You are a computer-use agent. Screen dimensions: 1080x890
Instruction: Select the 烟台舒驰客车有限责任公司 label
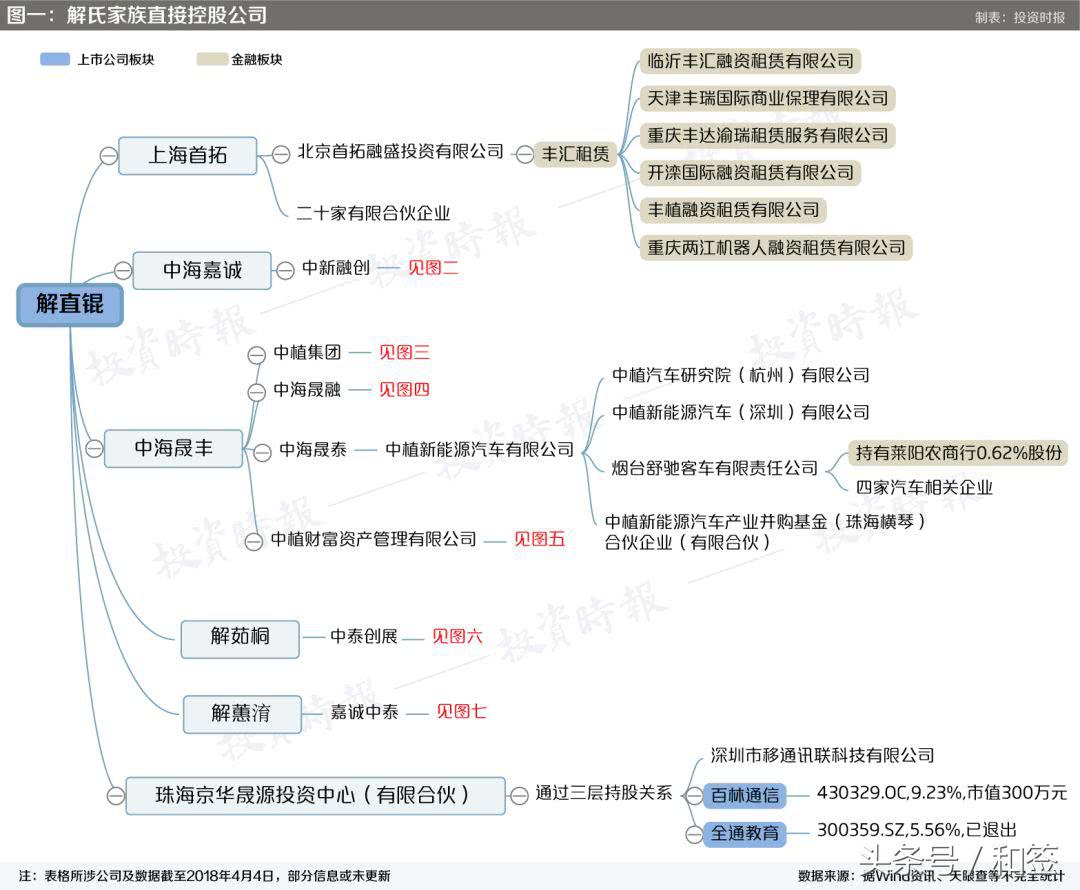click(716, 466)
